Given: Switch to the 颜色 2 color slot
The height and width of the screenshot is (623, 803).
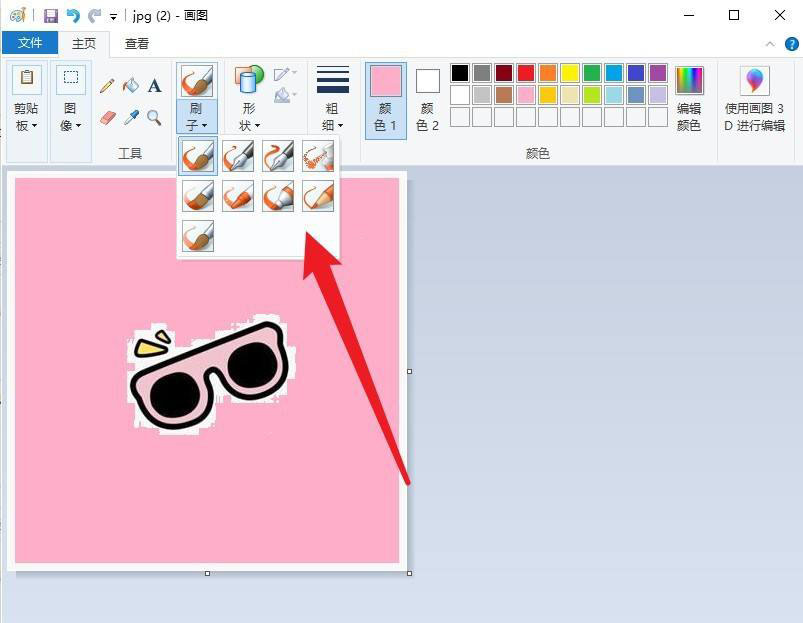Looking at the screenshot, I should (x=428, y=100).
